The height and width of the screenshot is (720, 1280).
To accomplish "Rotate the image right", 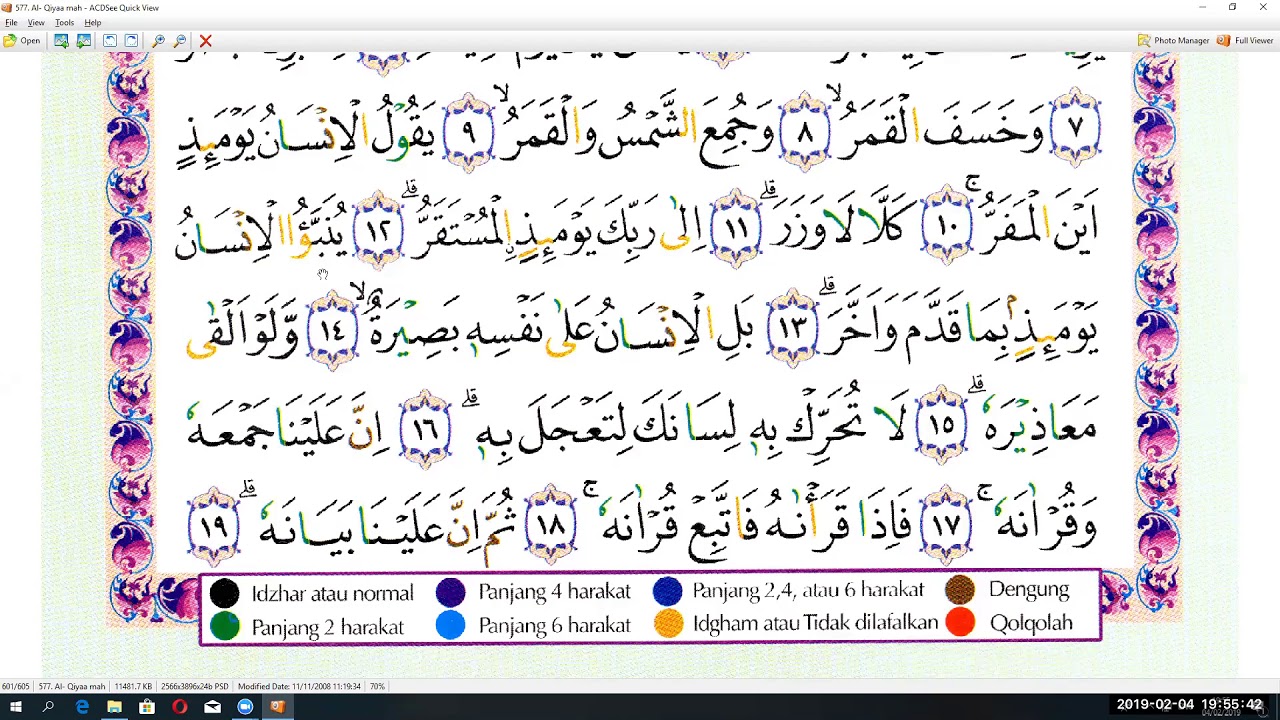I will tap(131, 41).
